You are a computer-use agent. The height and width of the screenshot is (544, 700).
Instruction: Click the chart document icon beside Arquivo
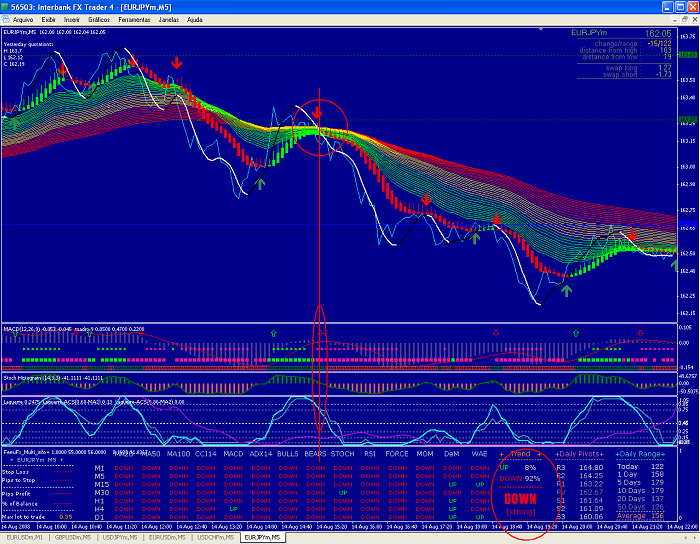tap(5, 20)
